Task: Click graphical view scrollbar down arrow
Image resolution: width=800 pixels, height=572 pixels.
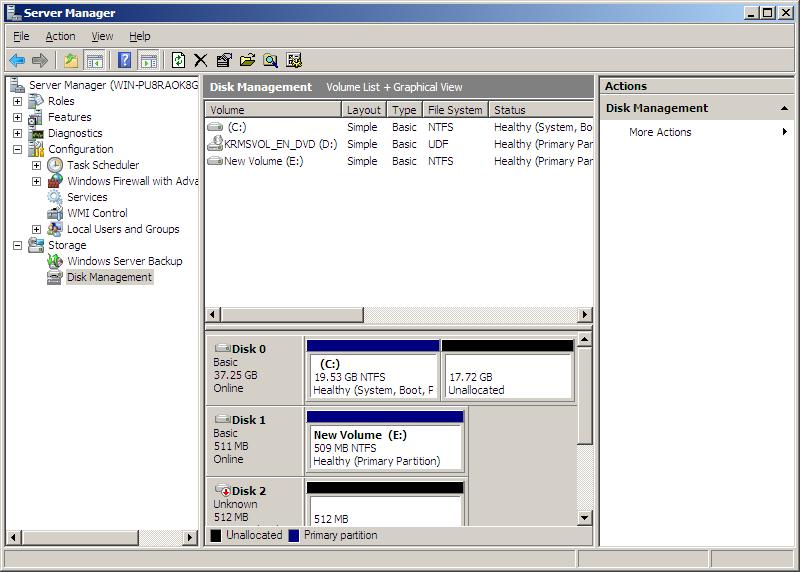Action: pyautogui.click(x=585, y=518)
